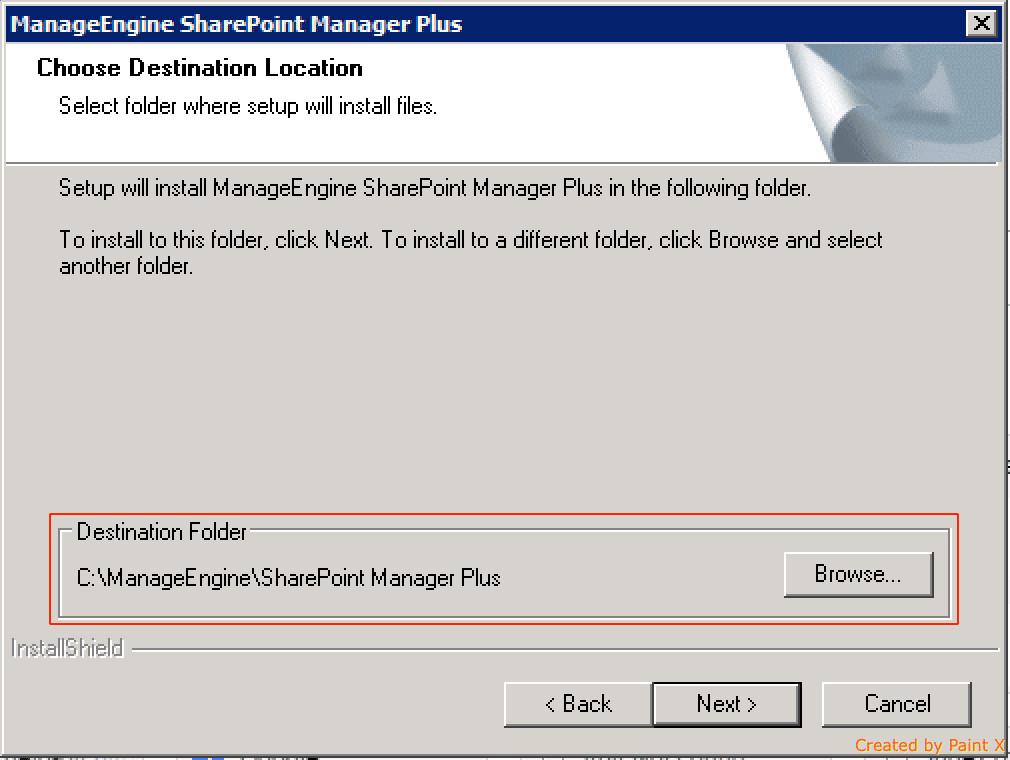
Task: Click the separator line beside InstallShield
Action: point(560,650)
